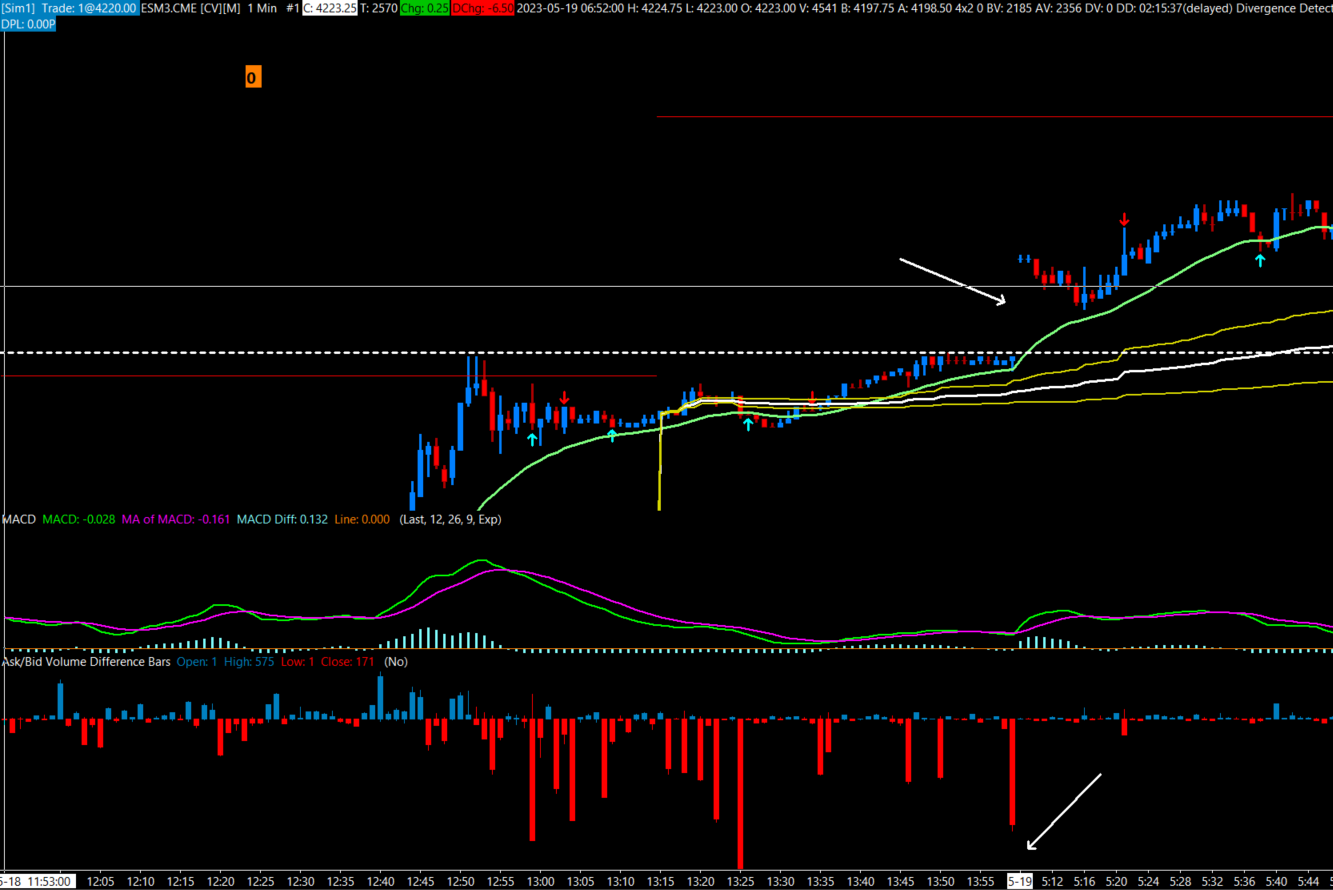
Task: Select the cyan up arrow below the 13:26 candle
Action: [x=747, y=424]
